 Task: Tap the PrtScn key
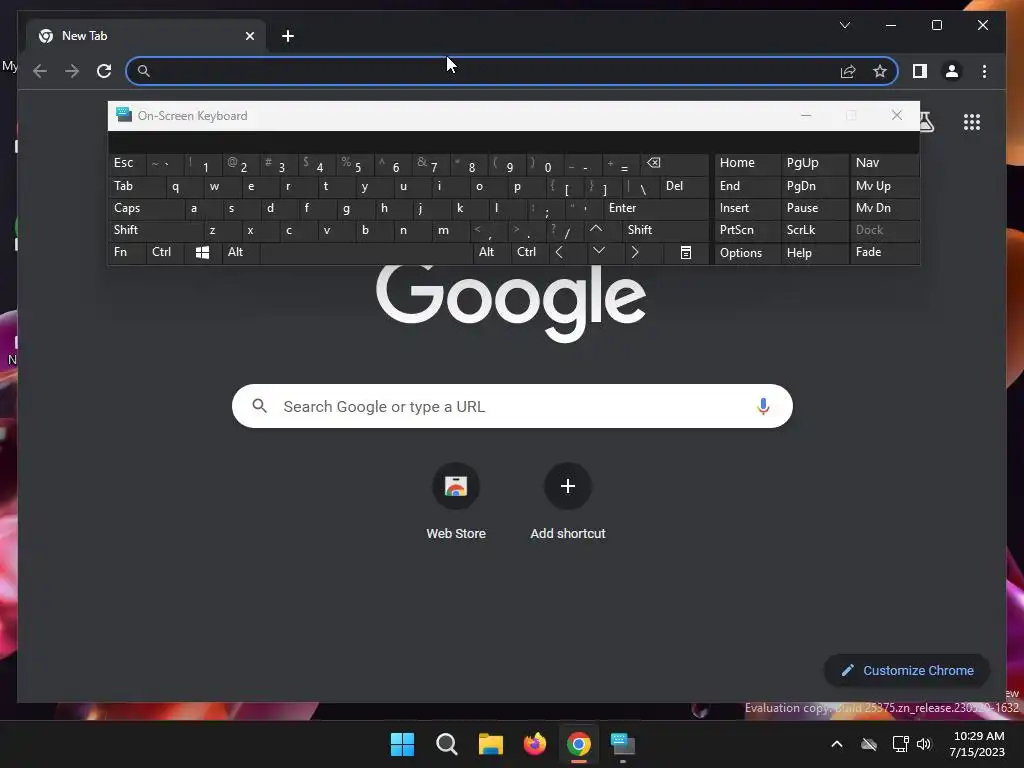coord(747,230)
